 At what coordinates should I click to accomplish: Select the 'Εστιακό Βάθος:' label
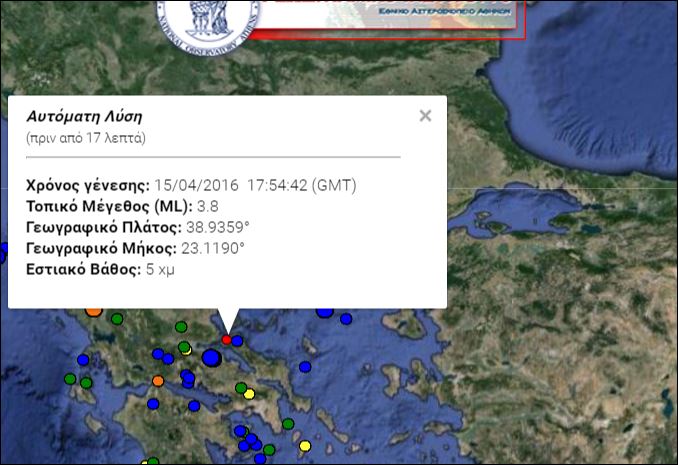pyautogui.click(x=84, y=269)
